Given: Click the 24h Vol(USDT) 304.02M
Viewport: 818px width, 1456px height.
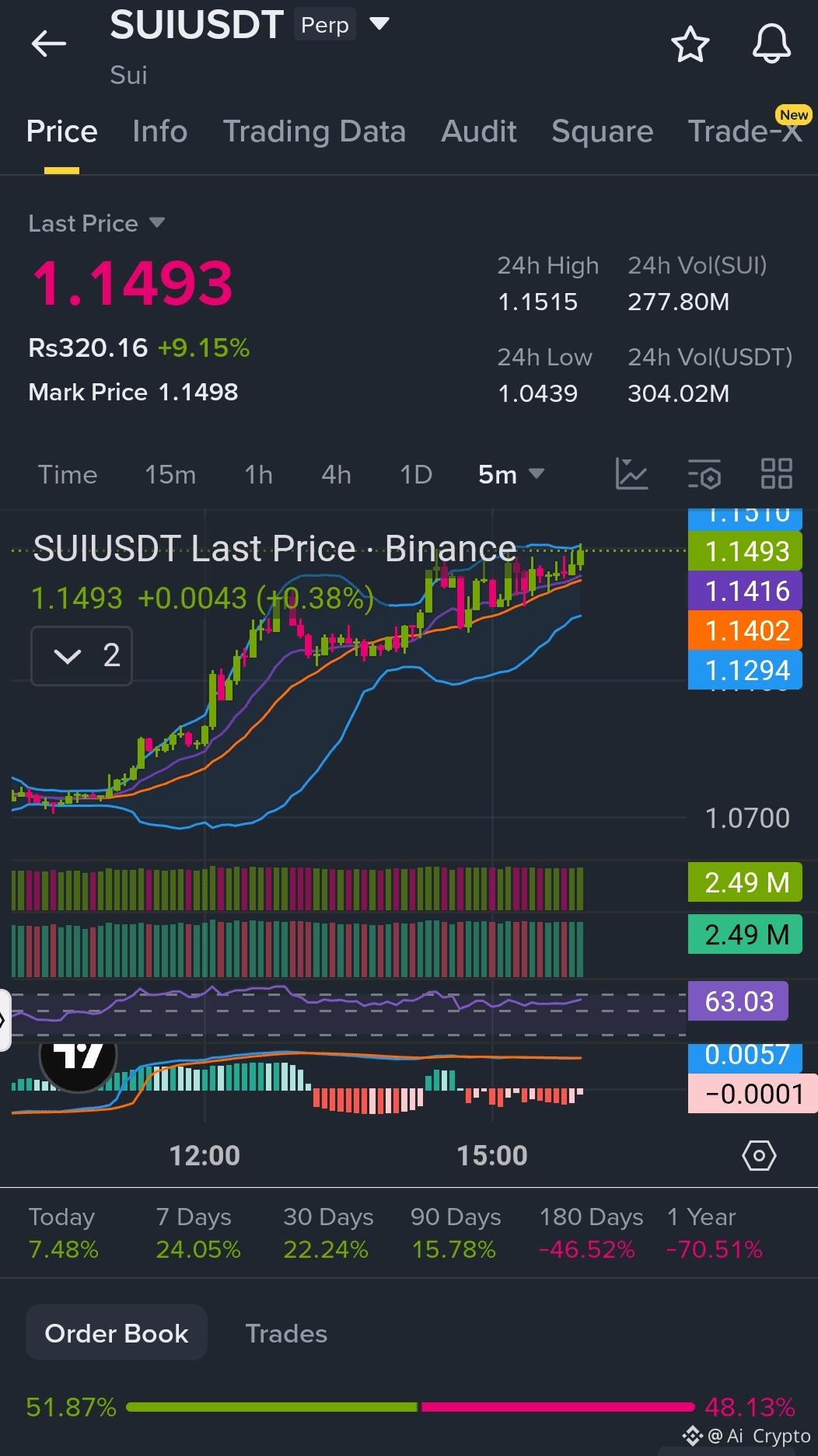Looking at the screenshot, I should click(x=678, y=393).
